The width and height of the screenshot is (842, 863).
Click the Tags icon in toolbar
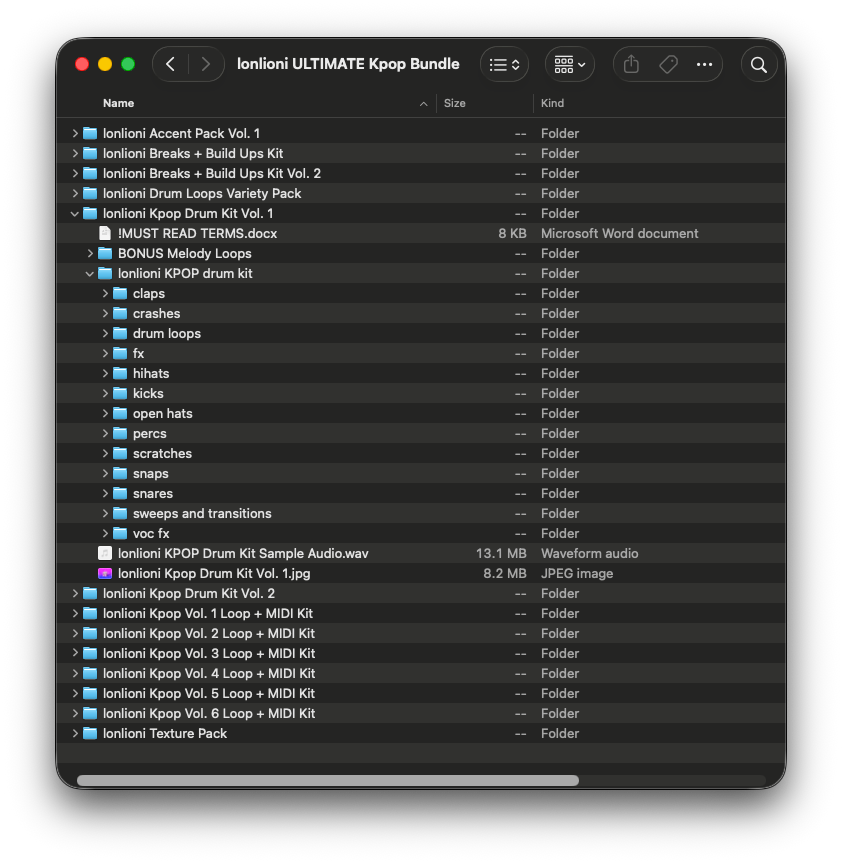pyautogui.click(x=668, y=65)
